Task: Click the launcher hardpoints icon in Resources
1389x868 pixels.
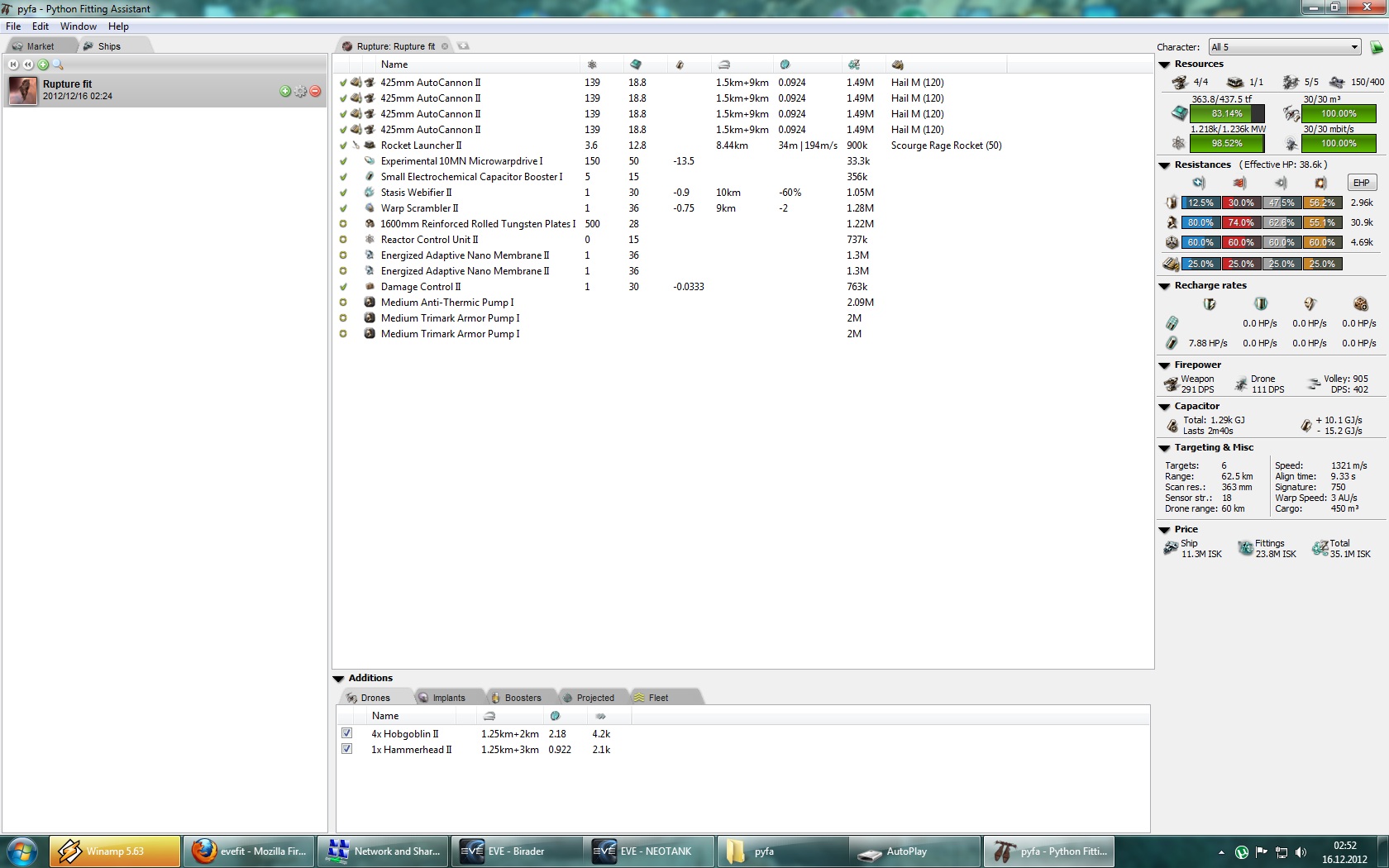Action: 1235,82
